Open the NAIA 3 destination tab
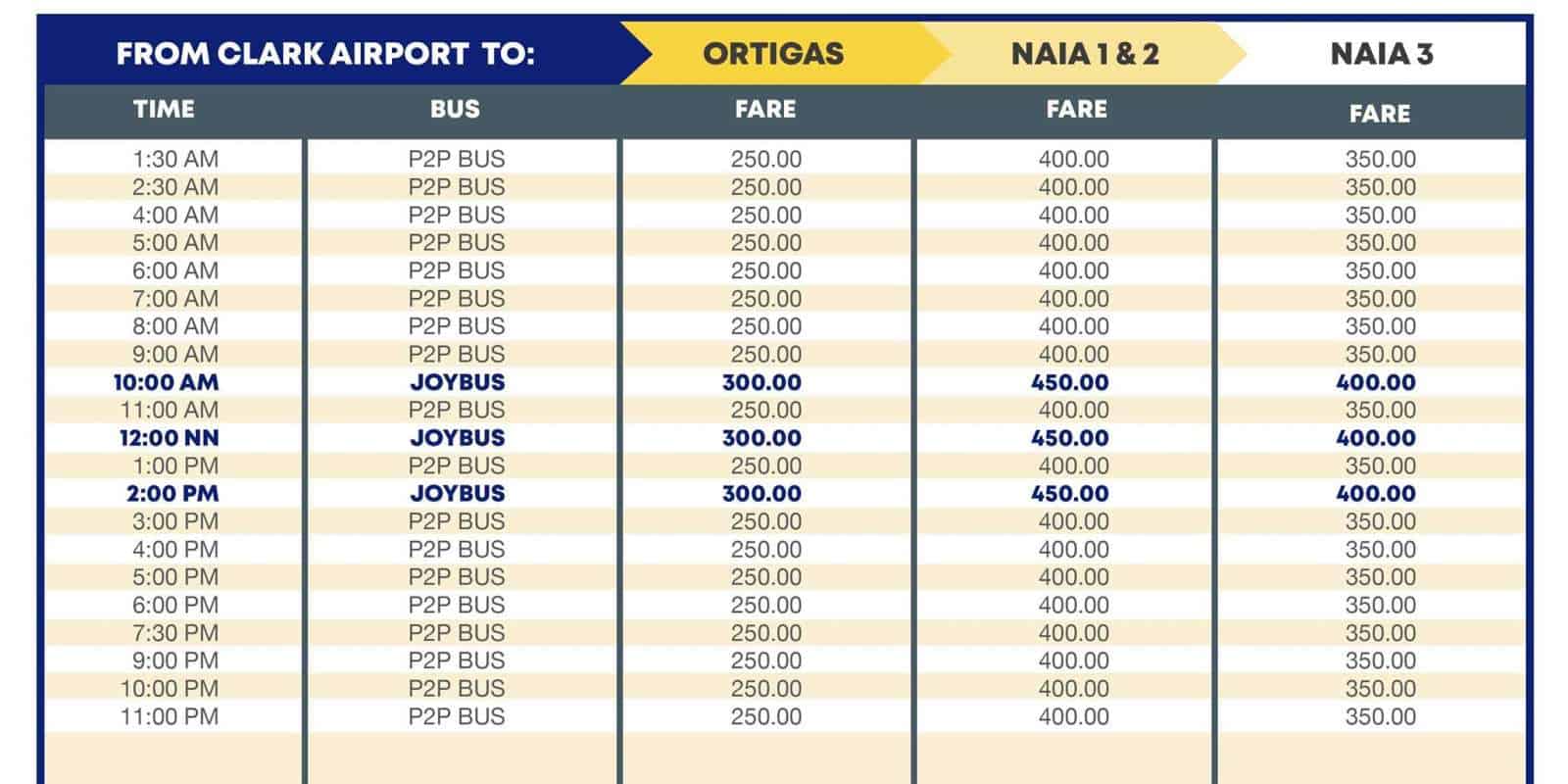The width and height of the screenshot is (1568, 784). (x=1381, y=53)
